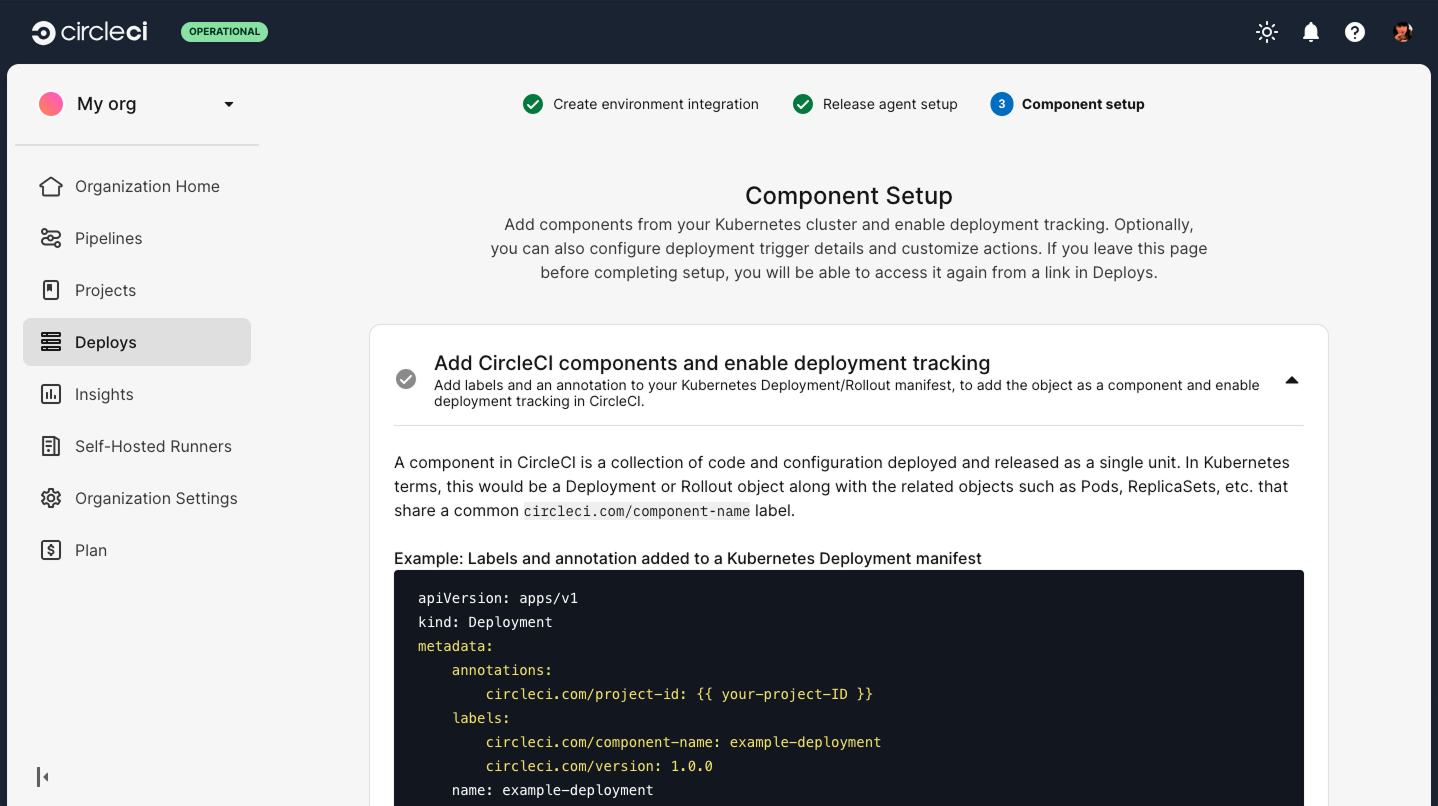Click the Organization Home house icon

tap(51, 186)
